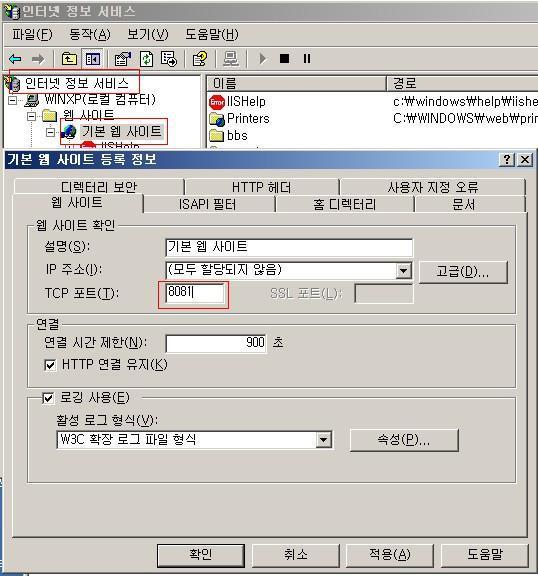This screenshot has height=576, width=538.
Task: Open the 파일(F) menu
Action: tap(32, 35)
